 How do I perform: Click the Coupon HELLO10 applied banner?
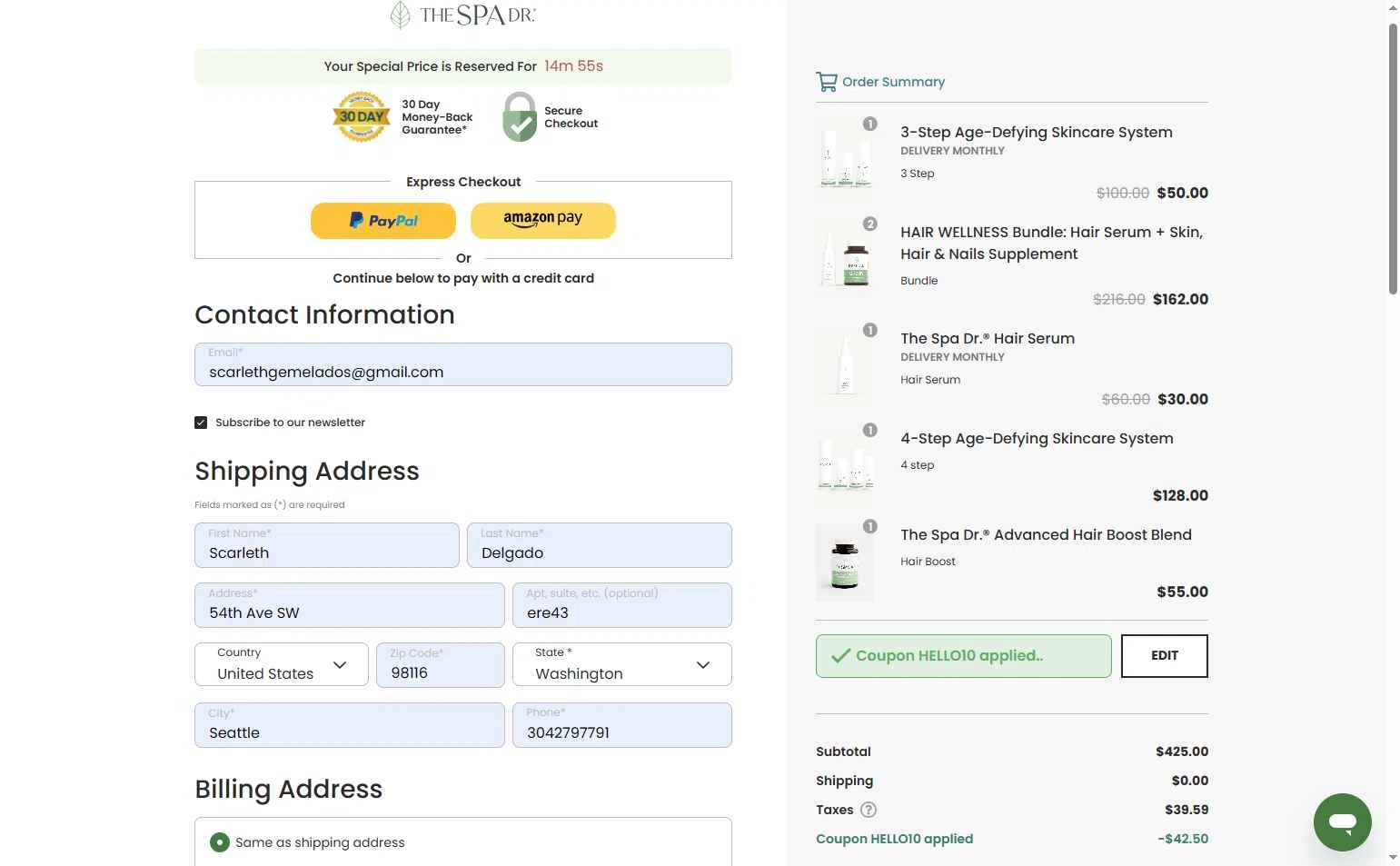click(x=964, y=656)
